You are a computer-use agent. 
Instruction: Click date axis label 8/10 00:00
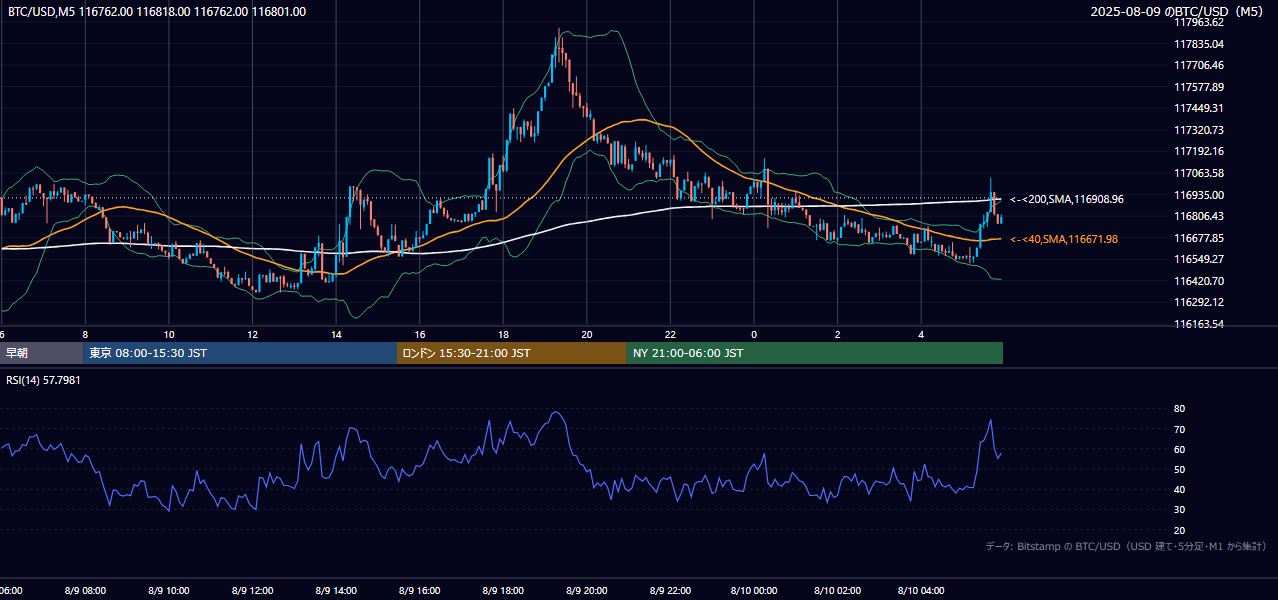point(754,591)
